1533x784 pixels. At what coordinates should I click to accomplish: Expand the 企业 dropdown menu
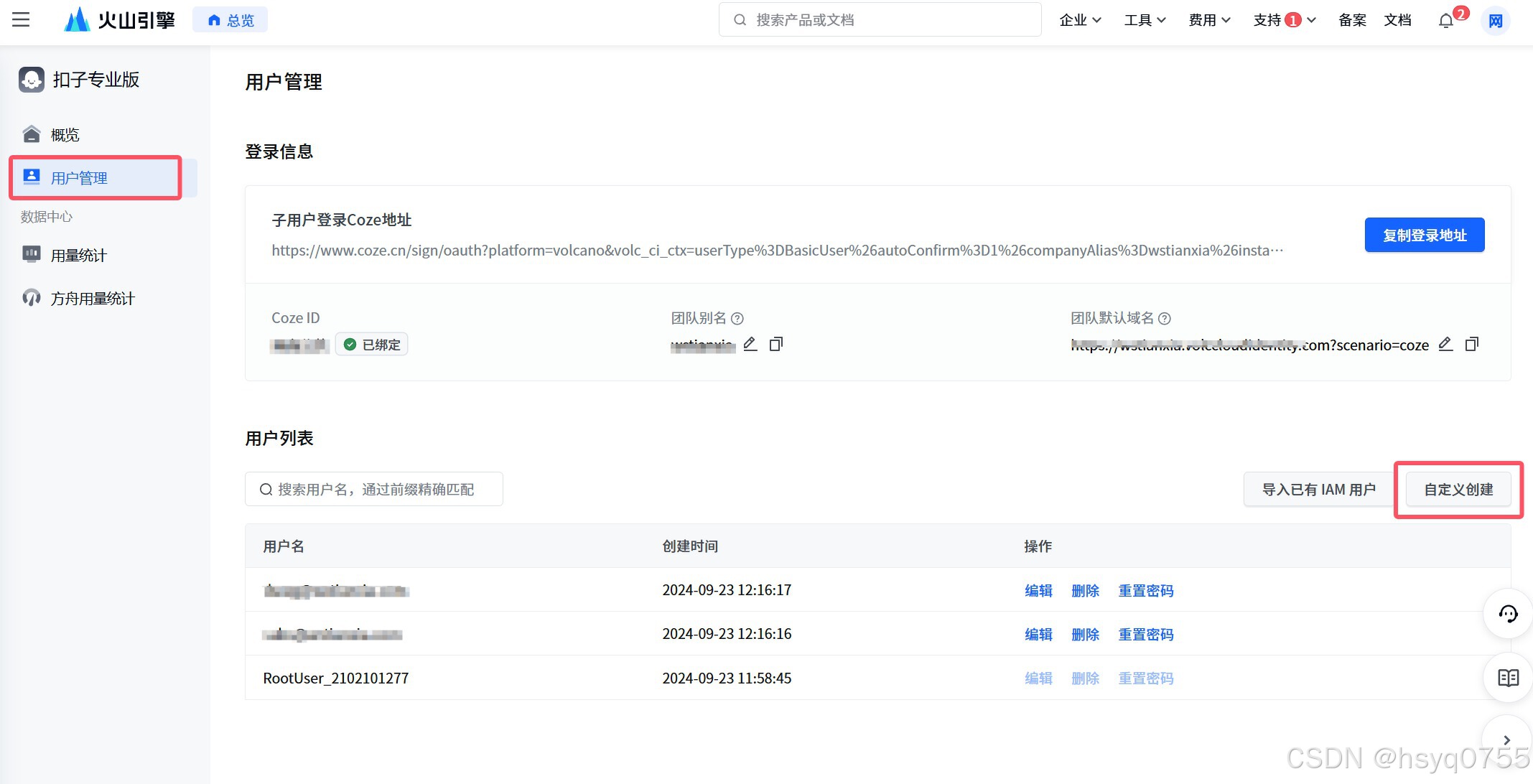1080,20
